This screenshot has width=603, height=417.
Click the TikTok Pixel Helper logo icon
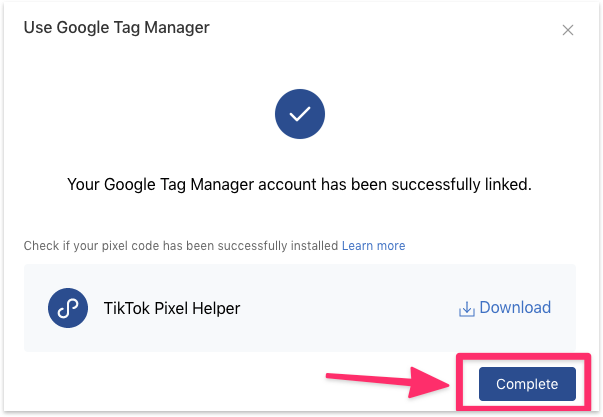69,308
